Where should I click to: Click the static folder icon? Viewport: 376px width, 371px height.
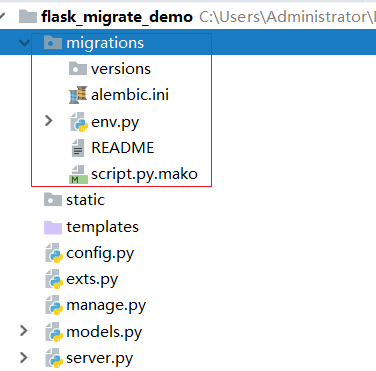pyautogui.click(x=53, y=200)
